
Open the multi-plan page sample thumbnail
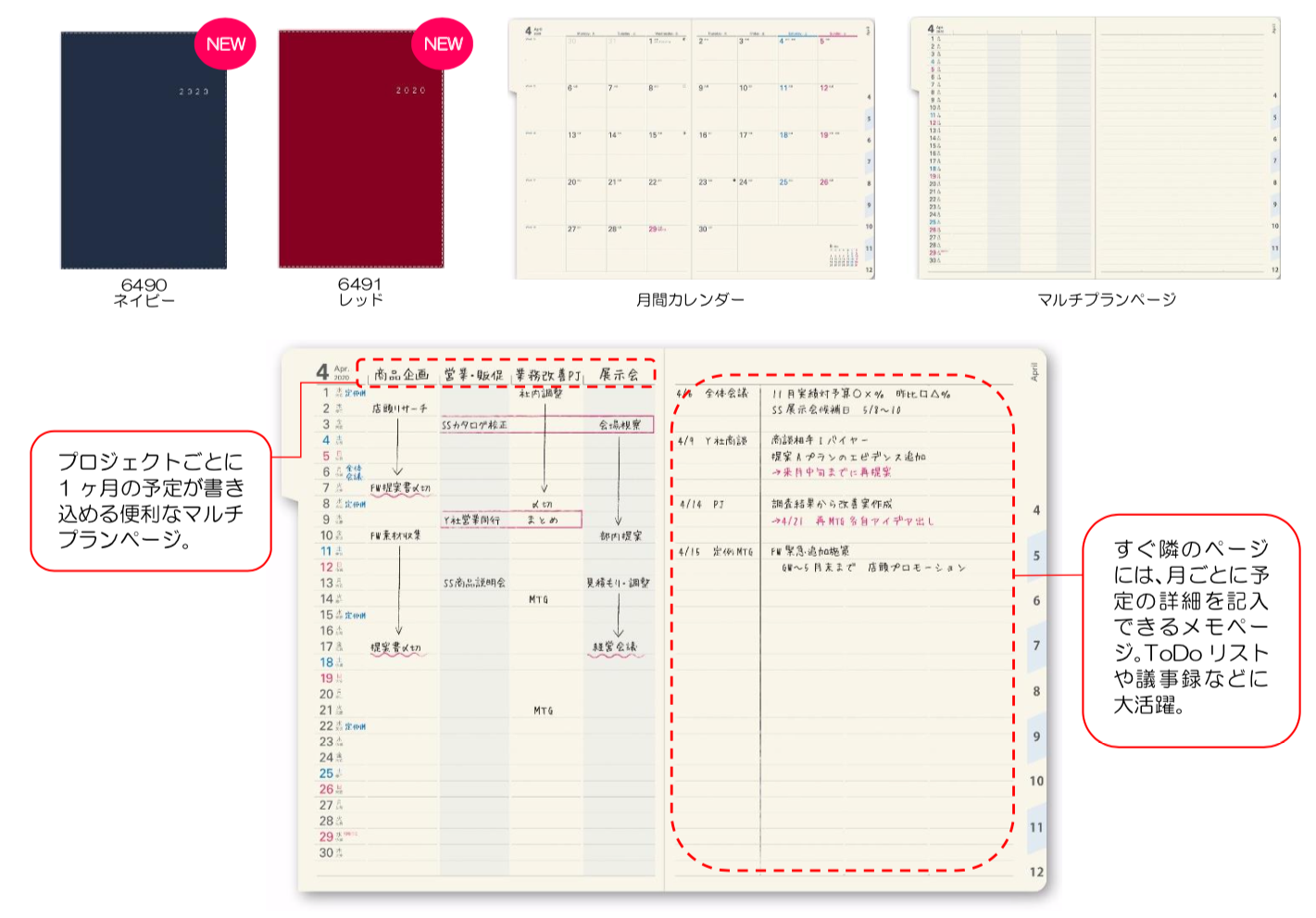click(x=1095, y=148)
